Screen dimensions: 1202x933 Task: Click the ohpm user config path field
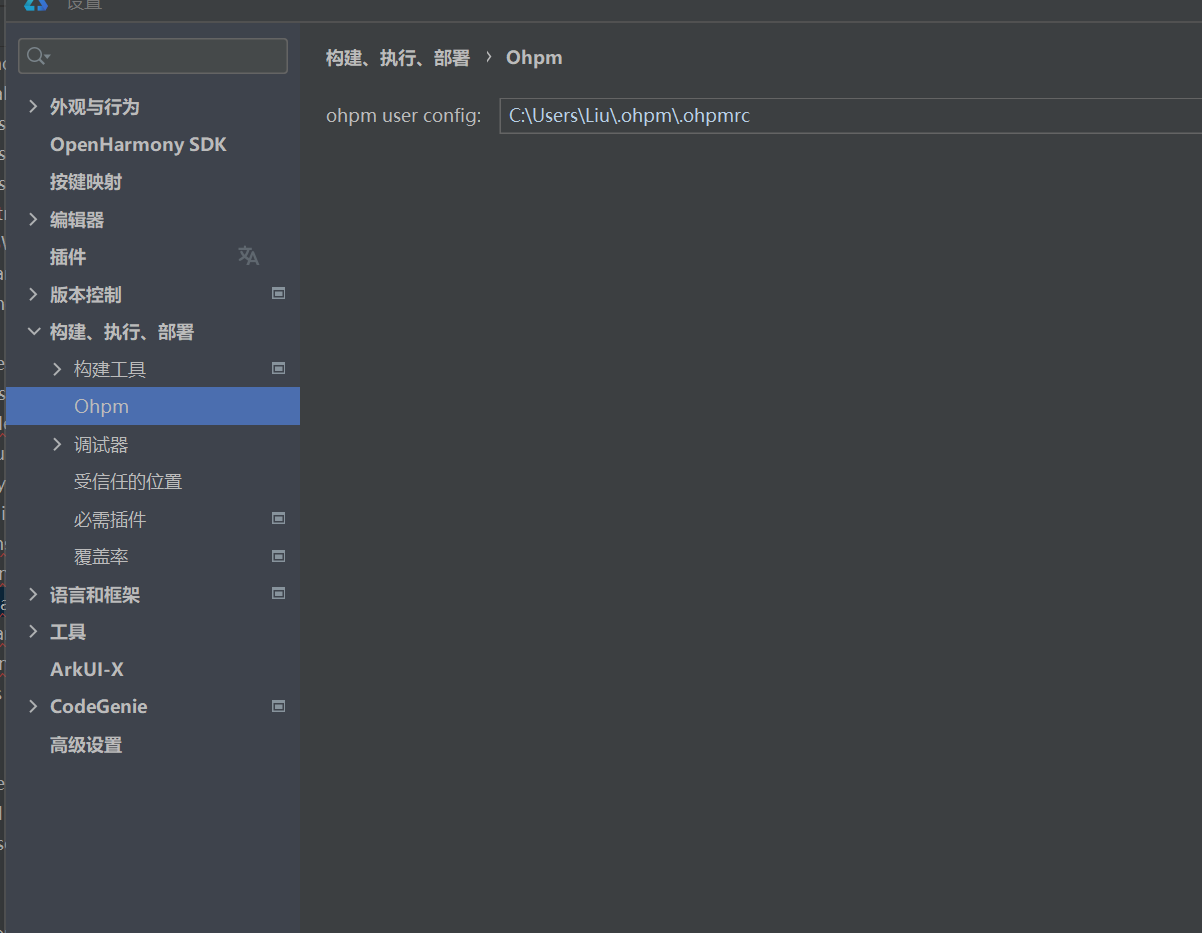[850, 116]
